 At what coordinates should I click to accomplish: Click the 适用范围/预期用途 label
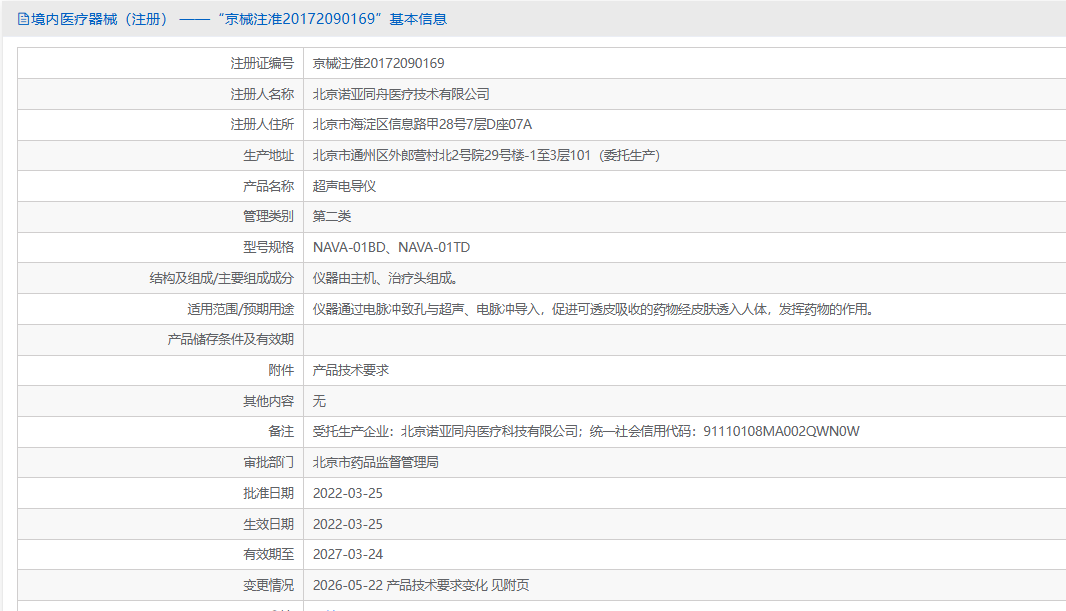(241, 309)
